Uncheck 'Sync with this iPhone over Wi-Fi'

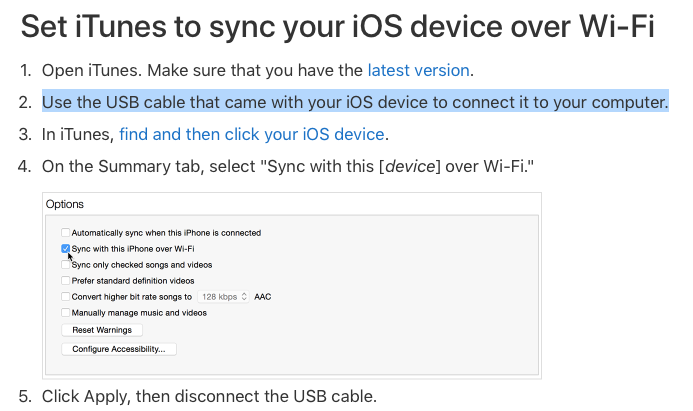[66, 248]
